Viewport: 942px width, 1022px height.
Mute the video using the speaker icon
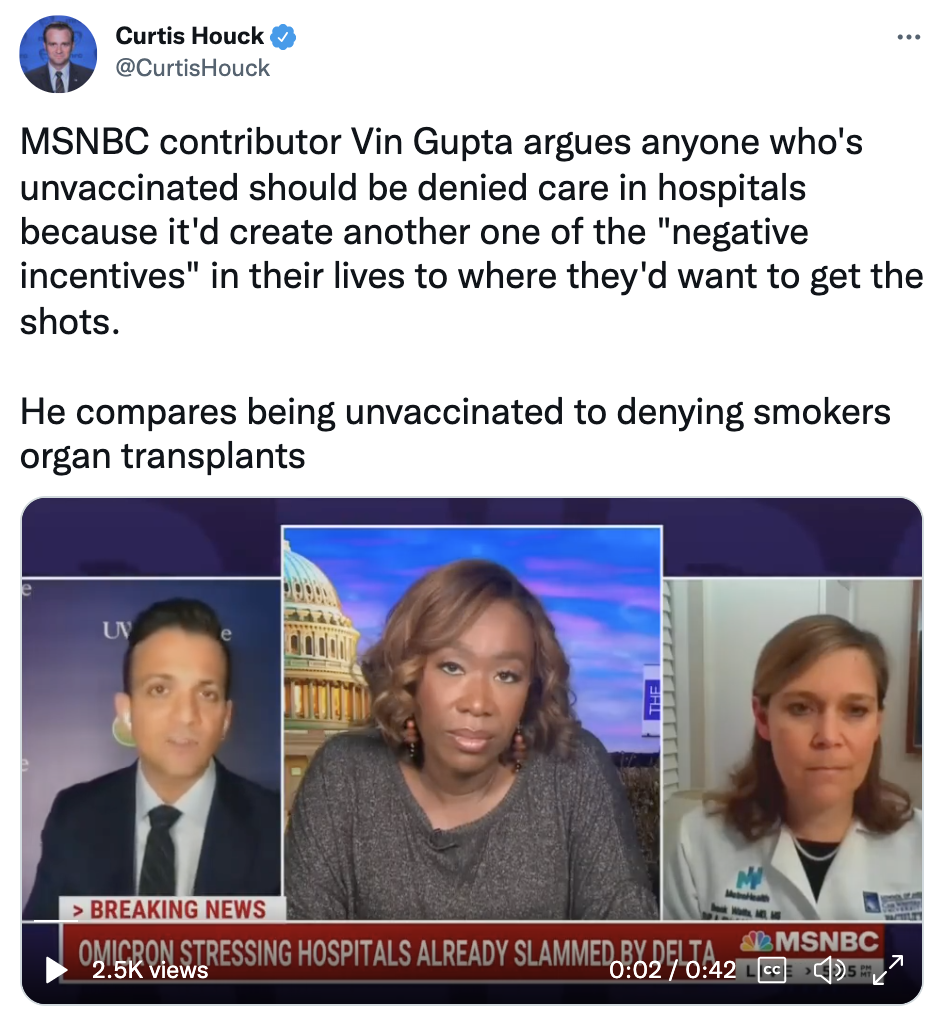829,969
